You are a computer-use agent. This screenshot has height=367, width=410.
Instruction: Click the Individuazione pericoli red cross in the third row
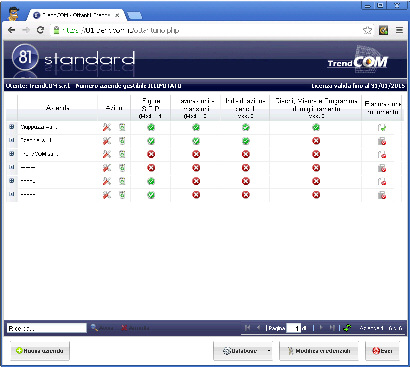click(x=246, y=154)
